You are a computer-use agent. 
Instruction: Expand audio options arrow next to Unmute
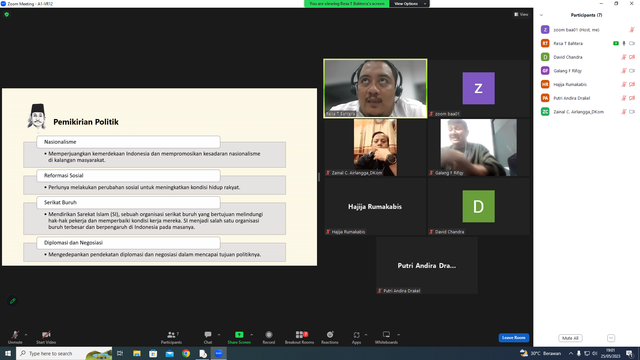click(x=26, y=335)
